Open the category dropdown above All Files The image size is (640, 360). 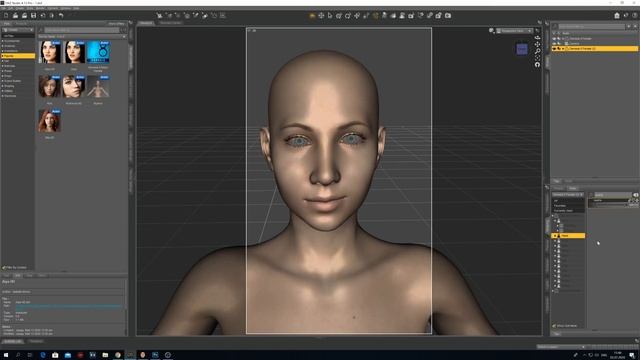click(x=18, y=30)
